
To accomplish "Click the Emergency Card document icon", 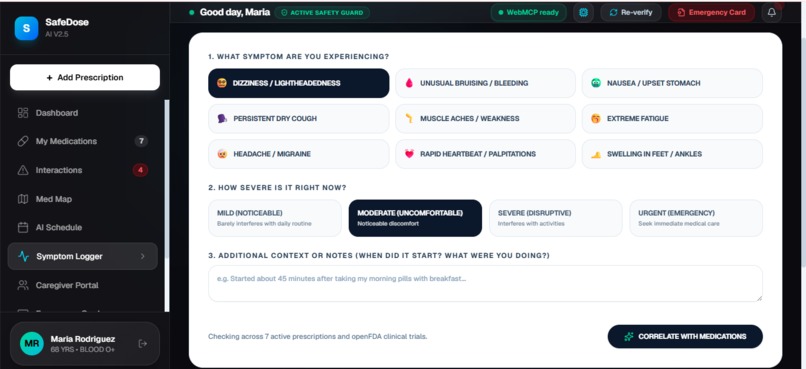I will coord(681,12).
